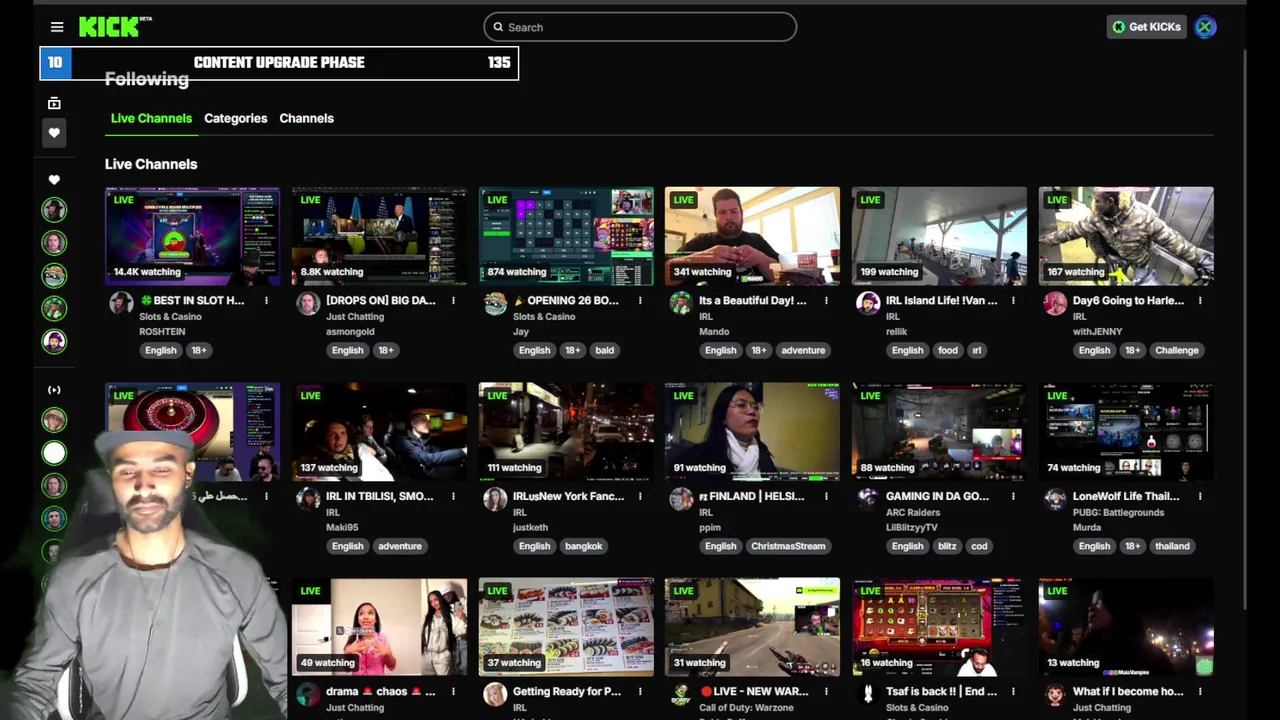Open the 341 watching Mando stream thumbnail
Viewport: 1280px width, 720px height.
tap(753, 236)
